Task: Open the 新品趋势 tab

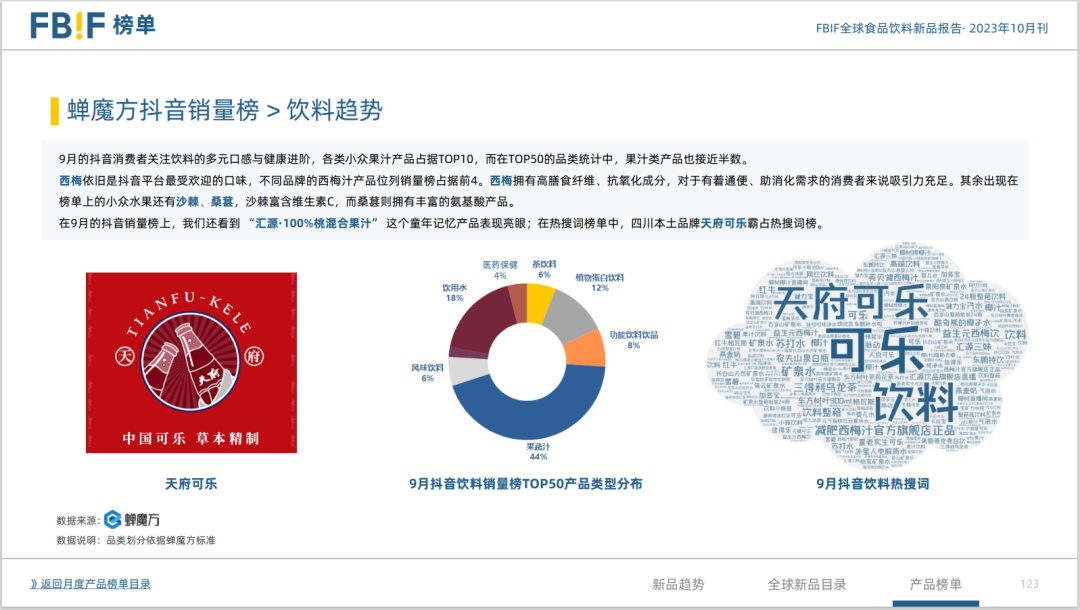Action: tap(678, 584)
